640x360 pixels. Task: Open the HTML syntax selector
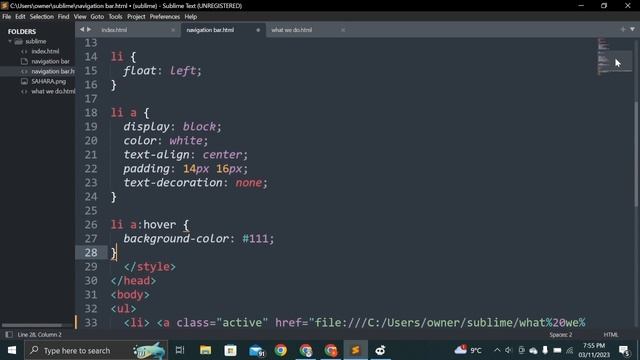611,335
